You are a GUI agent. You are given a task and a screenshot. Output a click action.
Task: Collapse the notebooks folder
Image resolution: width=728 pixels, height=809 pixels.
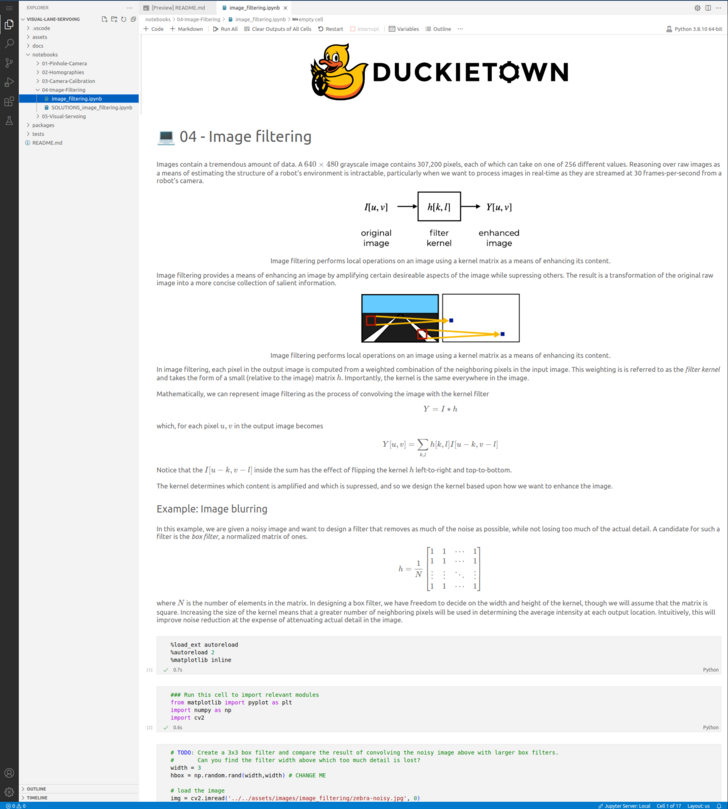click(44, 54)
